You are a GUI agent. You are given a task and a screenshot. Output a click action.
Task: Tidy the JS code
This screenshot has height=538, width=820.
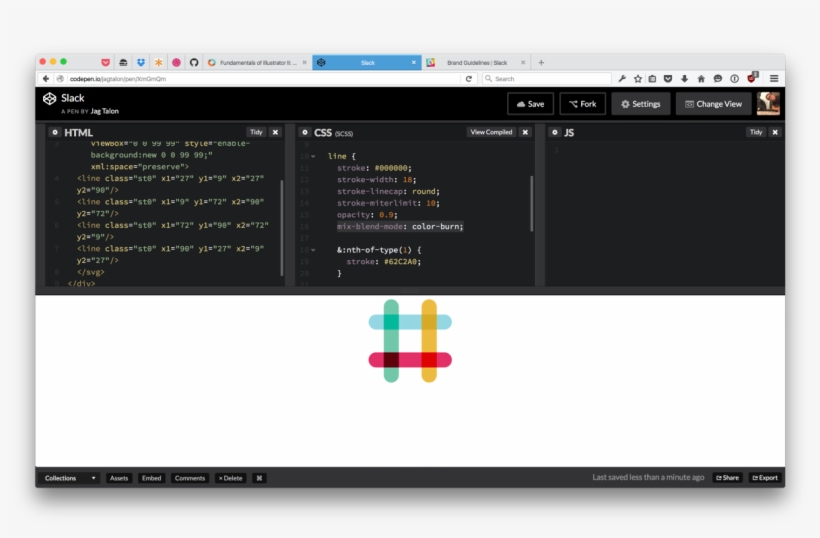click(x=756, y=132)
